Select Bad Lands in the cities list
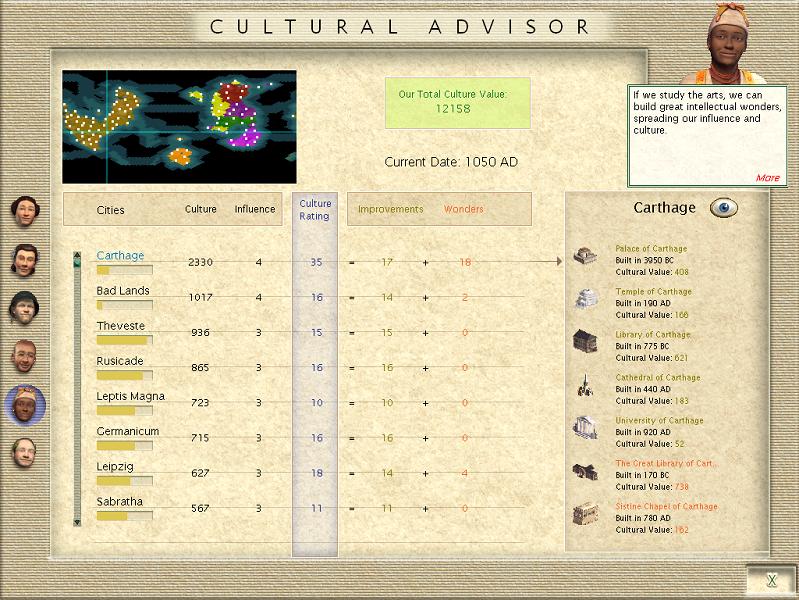799x600 pixels. tap(123, 291)
